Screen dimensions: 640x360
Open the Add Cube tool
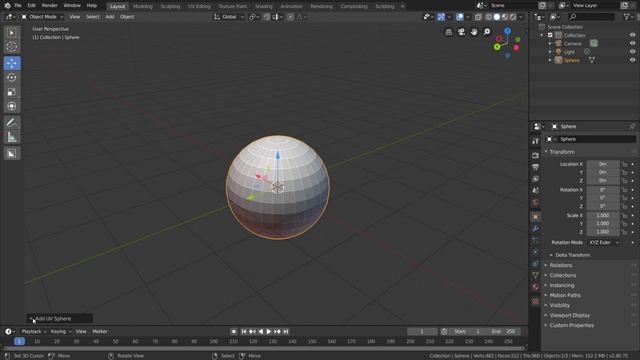coord(12,153)
